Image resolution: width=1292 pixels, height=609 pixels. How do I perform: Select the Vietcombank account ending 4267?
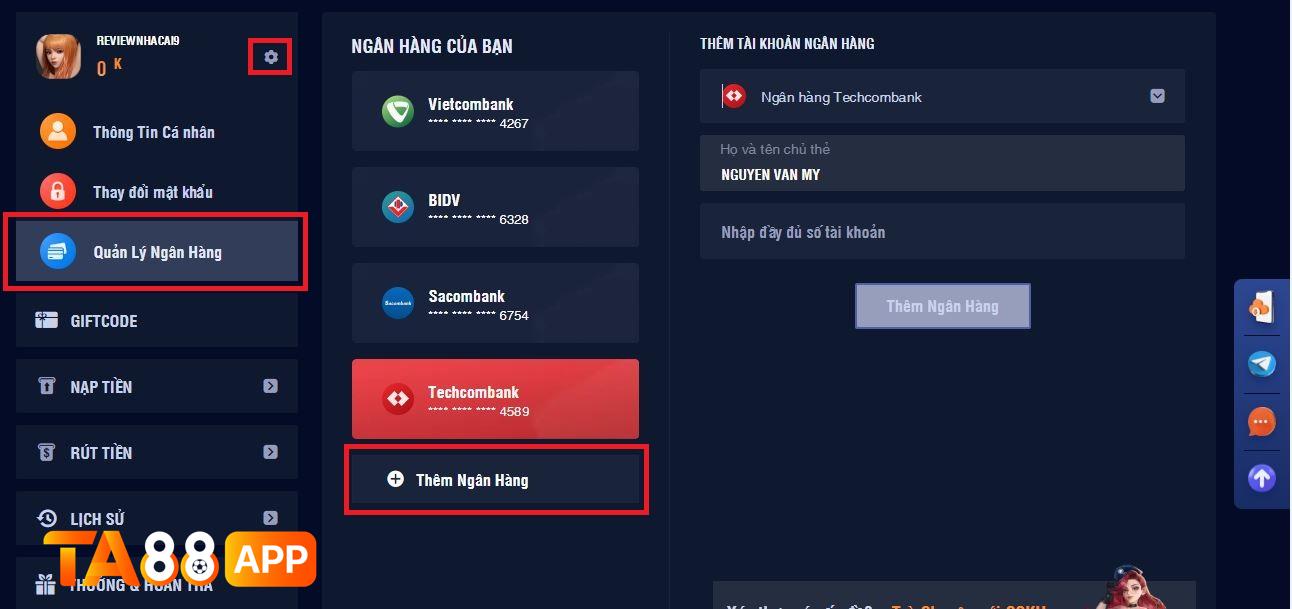point(495,111)
